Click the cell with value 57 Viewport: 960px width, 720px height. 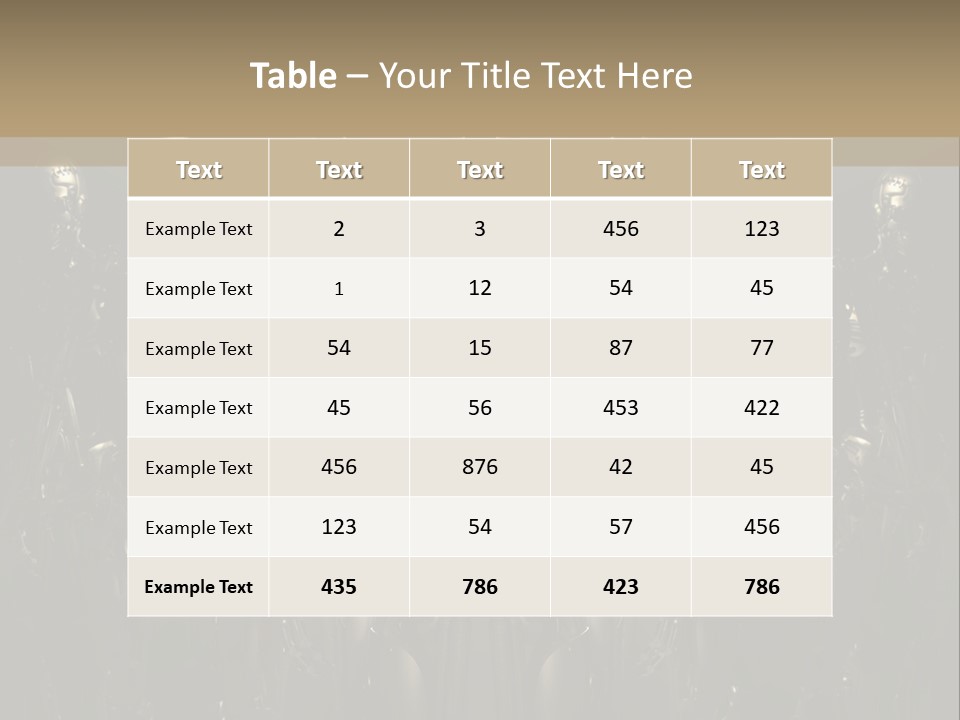[x=621, y=527]
